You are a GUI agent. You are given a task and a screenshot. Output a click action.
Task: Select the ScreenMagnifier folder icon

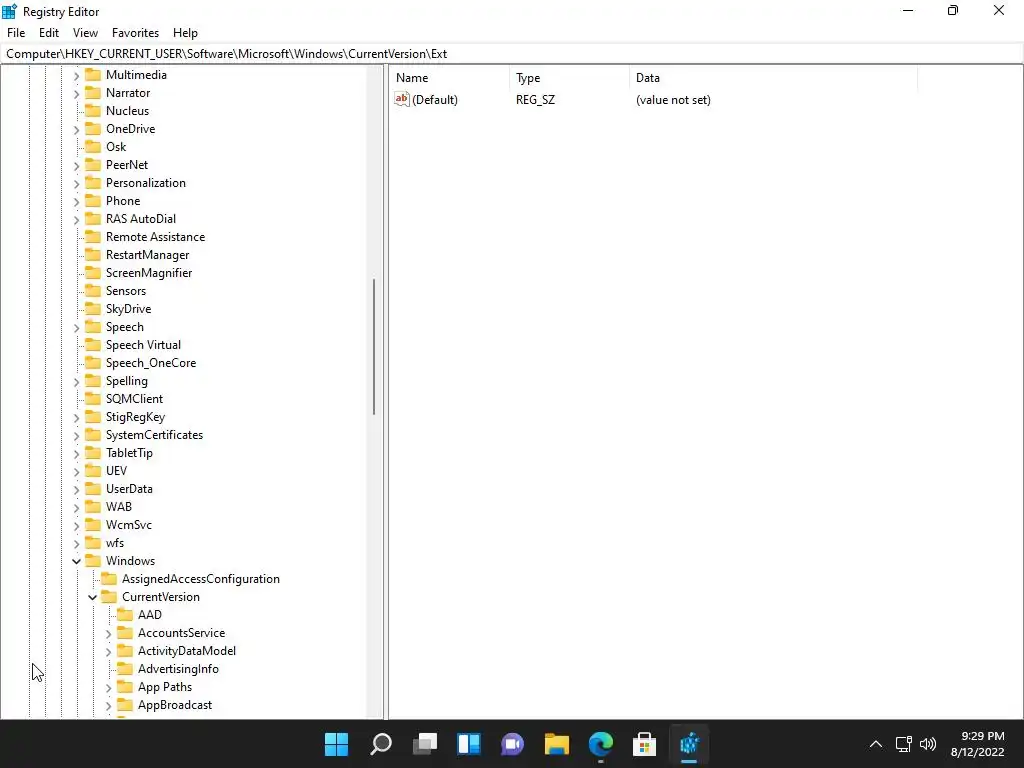coord(93,272)
